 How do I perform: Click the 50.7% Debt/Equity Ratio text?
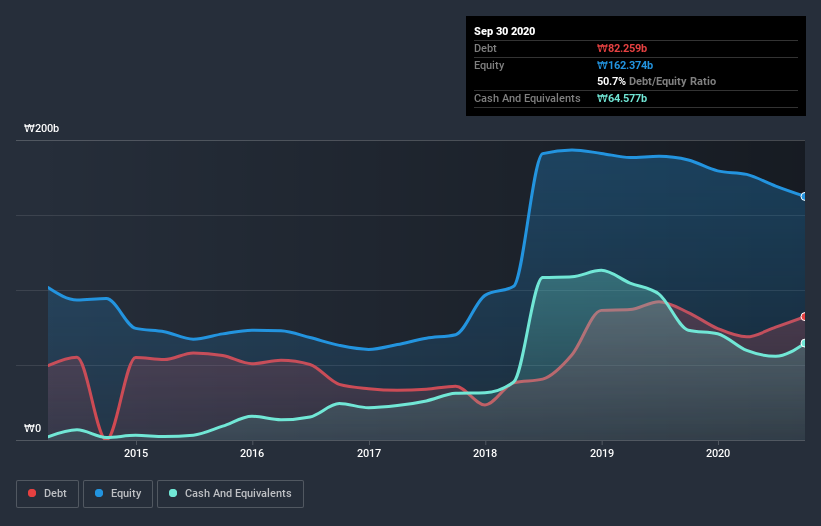(657, 82)
